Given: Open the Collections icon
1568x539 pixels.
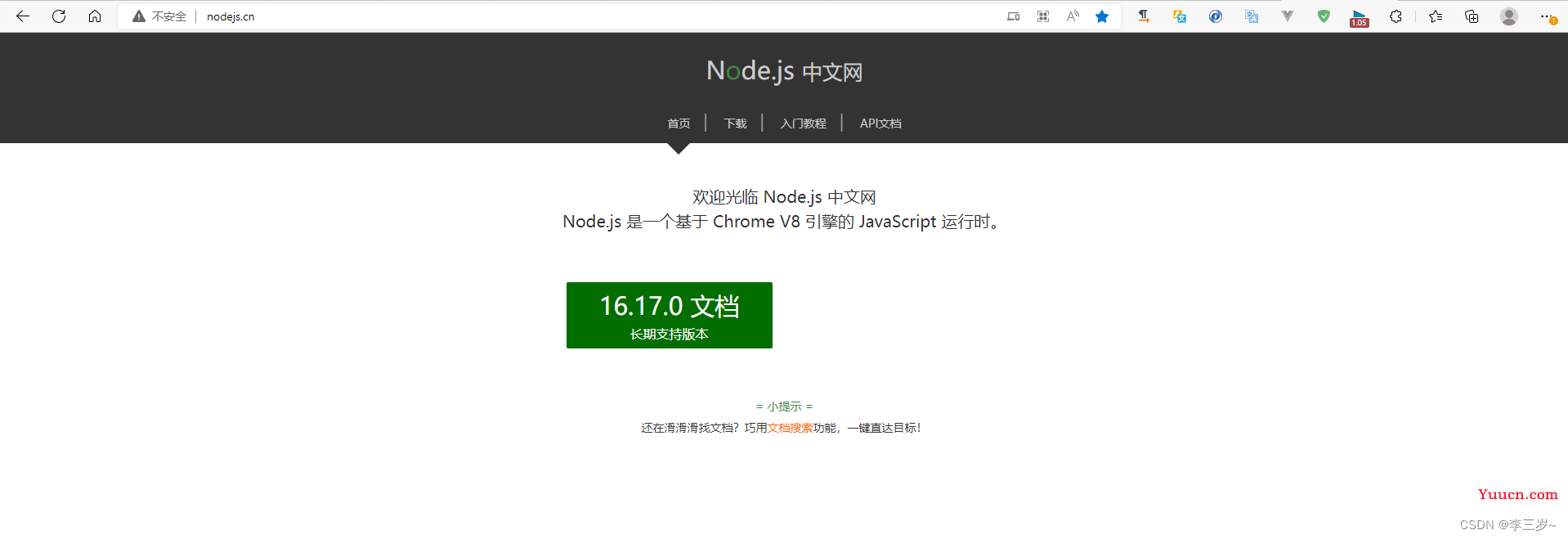Looking at the screenshot, I should pyautogui.click(x=1472, y=16).
